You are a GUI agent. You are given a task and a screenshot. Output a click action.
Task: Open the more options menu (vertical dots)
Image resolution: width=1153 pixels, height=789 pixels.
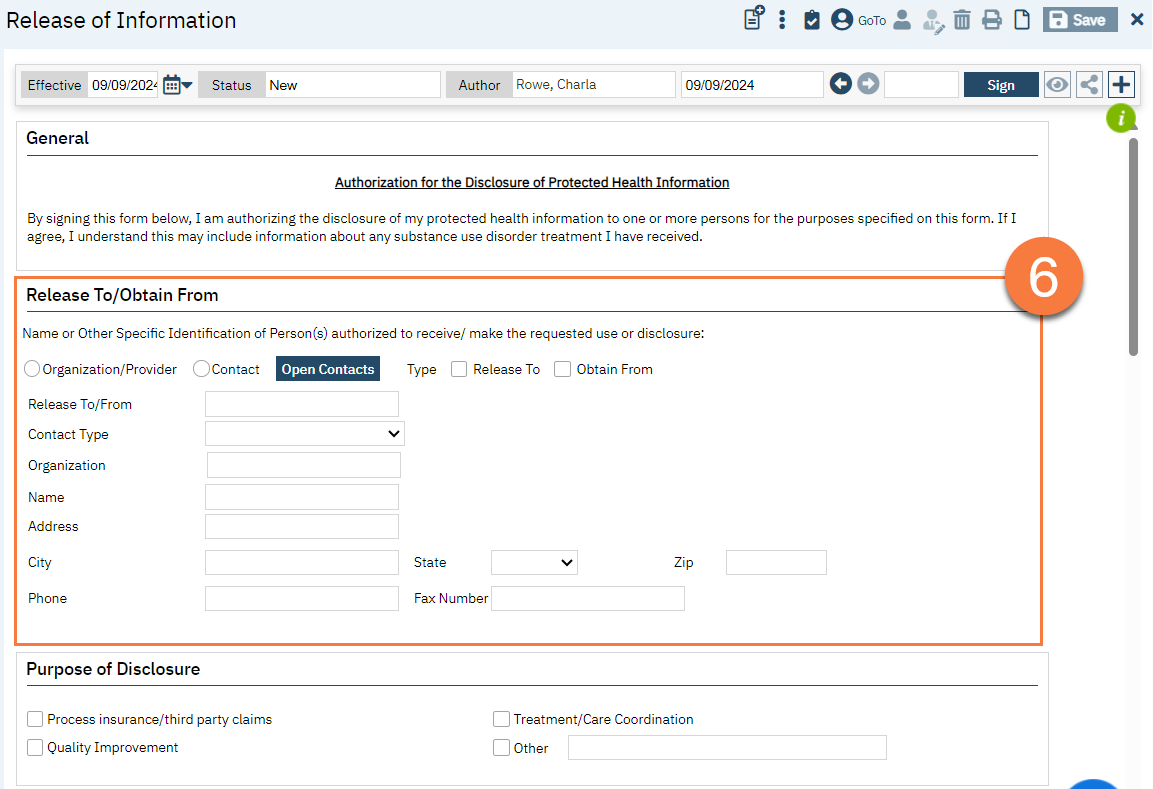pyautogui.click(x=782, y=19)
